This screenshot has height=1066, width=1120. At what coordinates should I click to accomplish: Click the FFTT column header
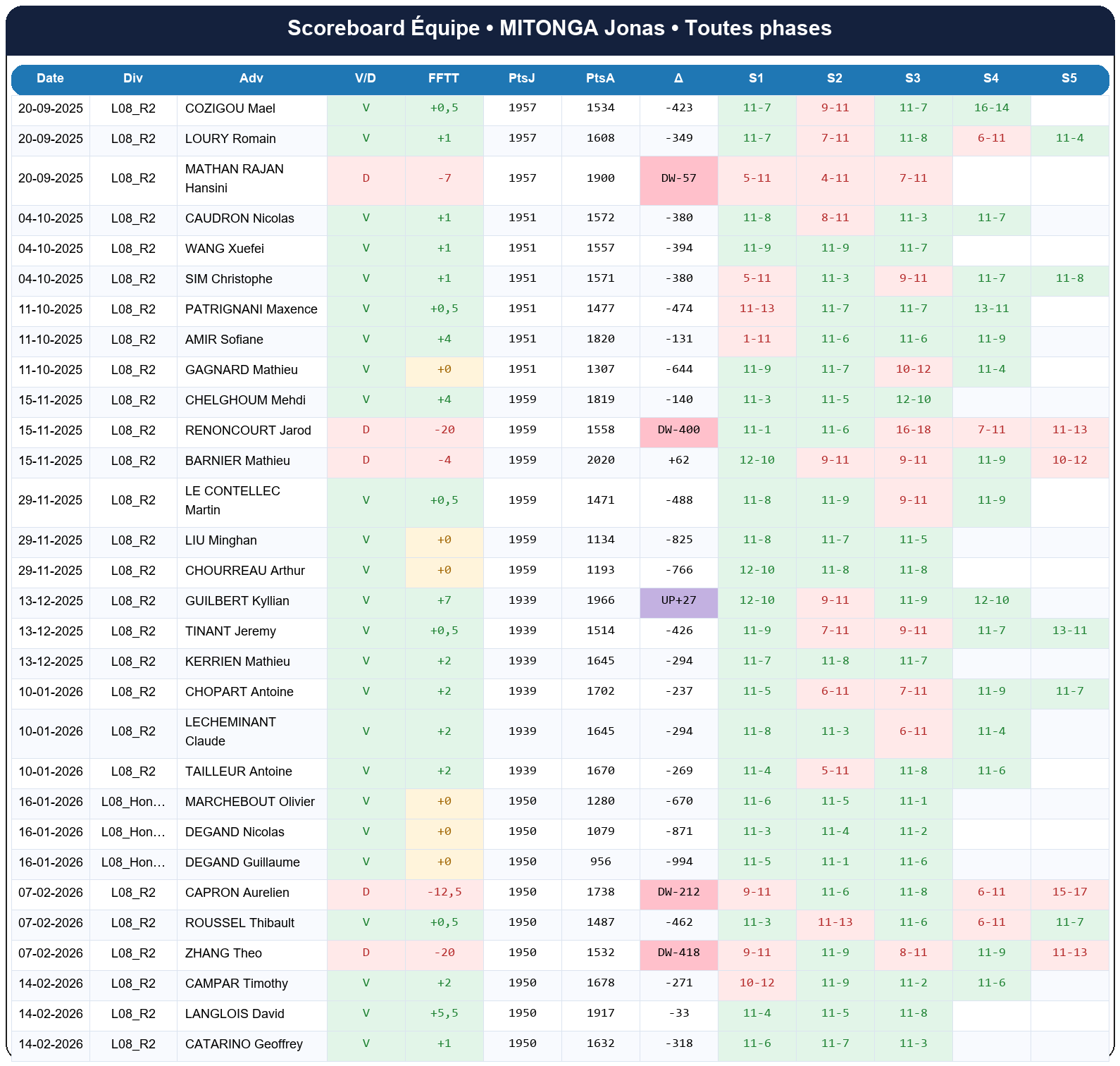point(444,78)
